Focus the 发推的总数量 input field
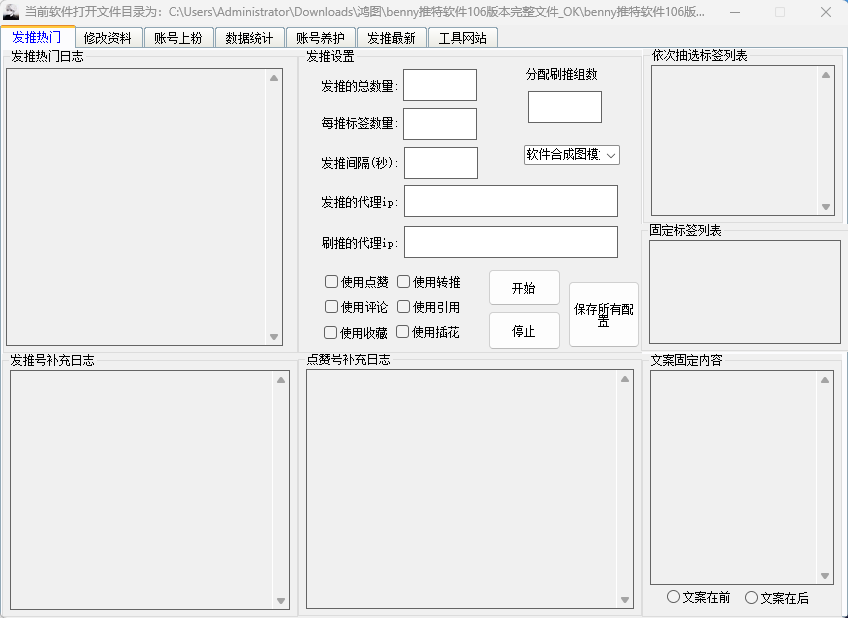Image resolution: width=848 pixels, height=618 pixels. pyautogui.click(x=440, y=85)
